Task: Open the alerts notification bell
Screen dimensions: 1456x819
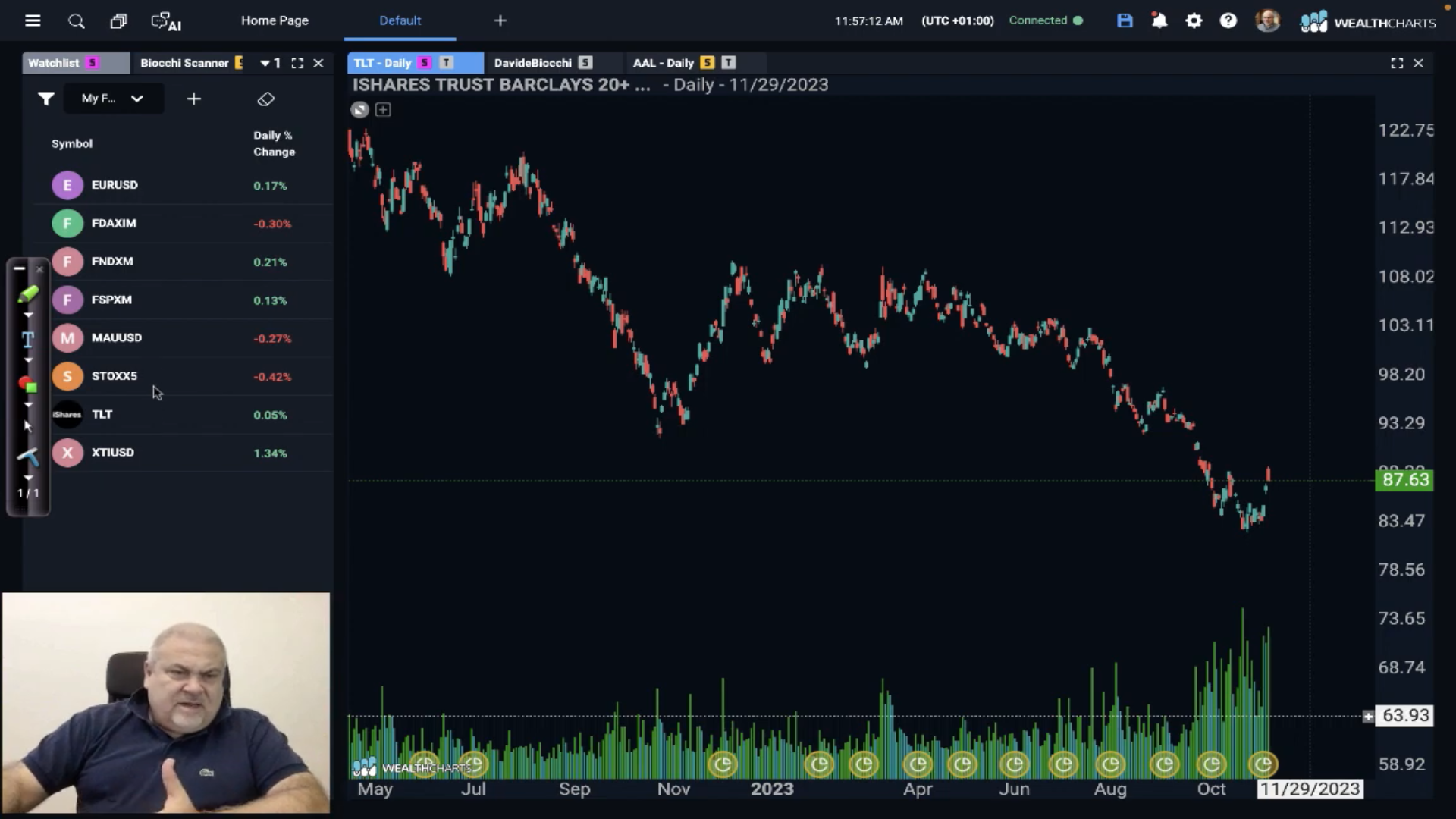Action: click(x=1159, y=20)
